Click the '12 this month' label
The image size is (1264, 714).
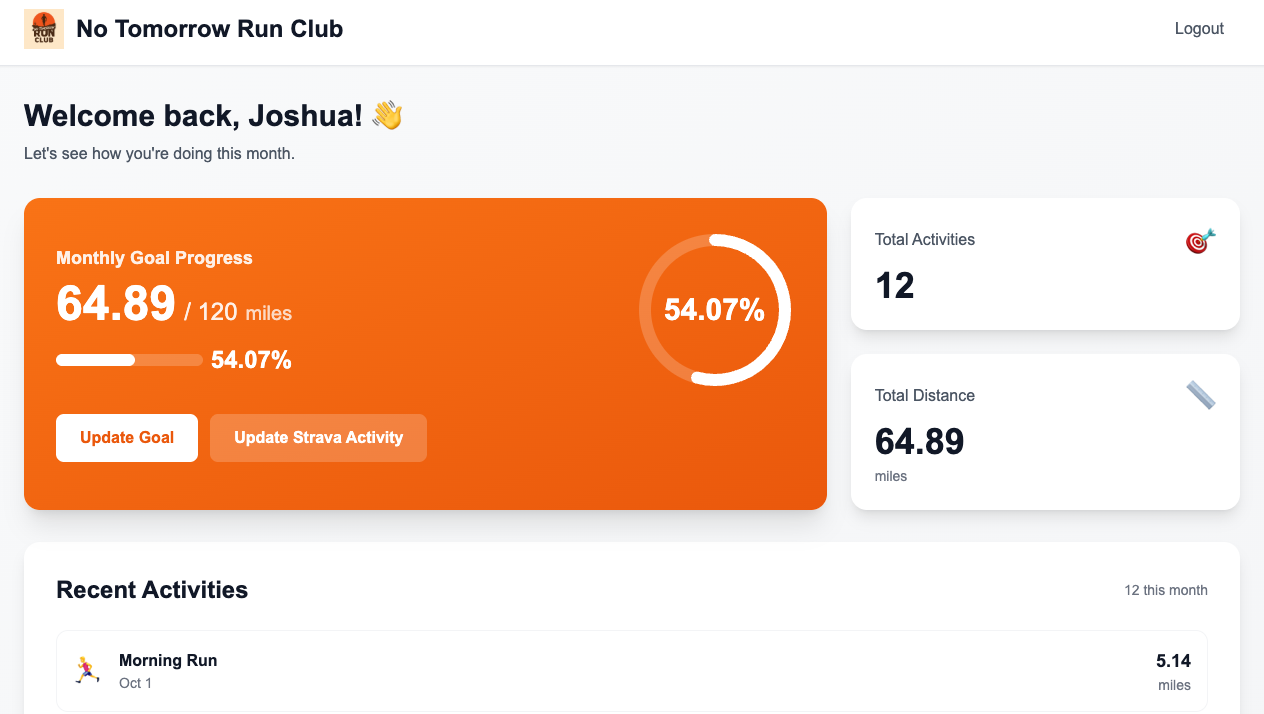pyautogui.click(x=1165, y=590)
